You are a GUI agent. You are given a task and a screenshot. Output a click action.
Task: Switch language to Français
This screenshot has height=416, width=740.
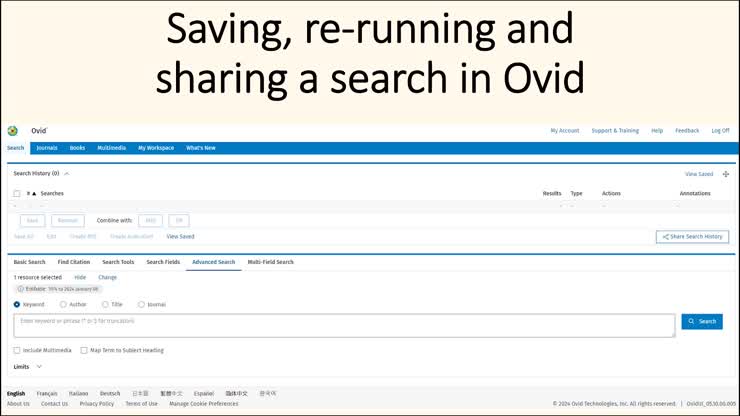[47, 394]
